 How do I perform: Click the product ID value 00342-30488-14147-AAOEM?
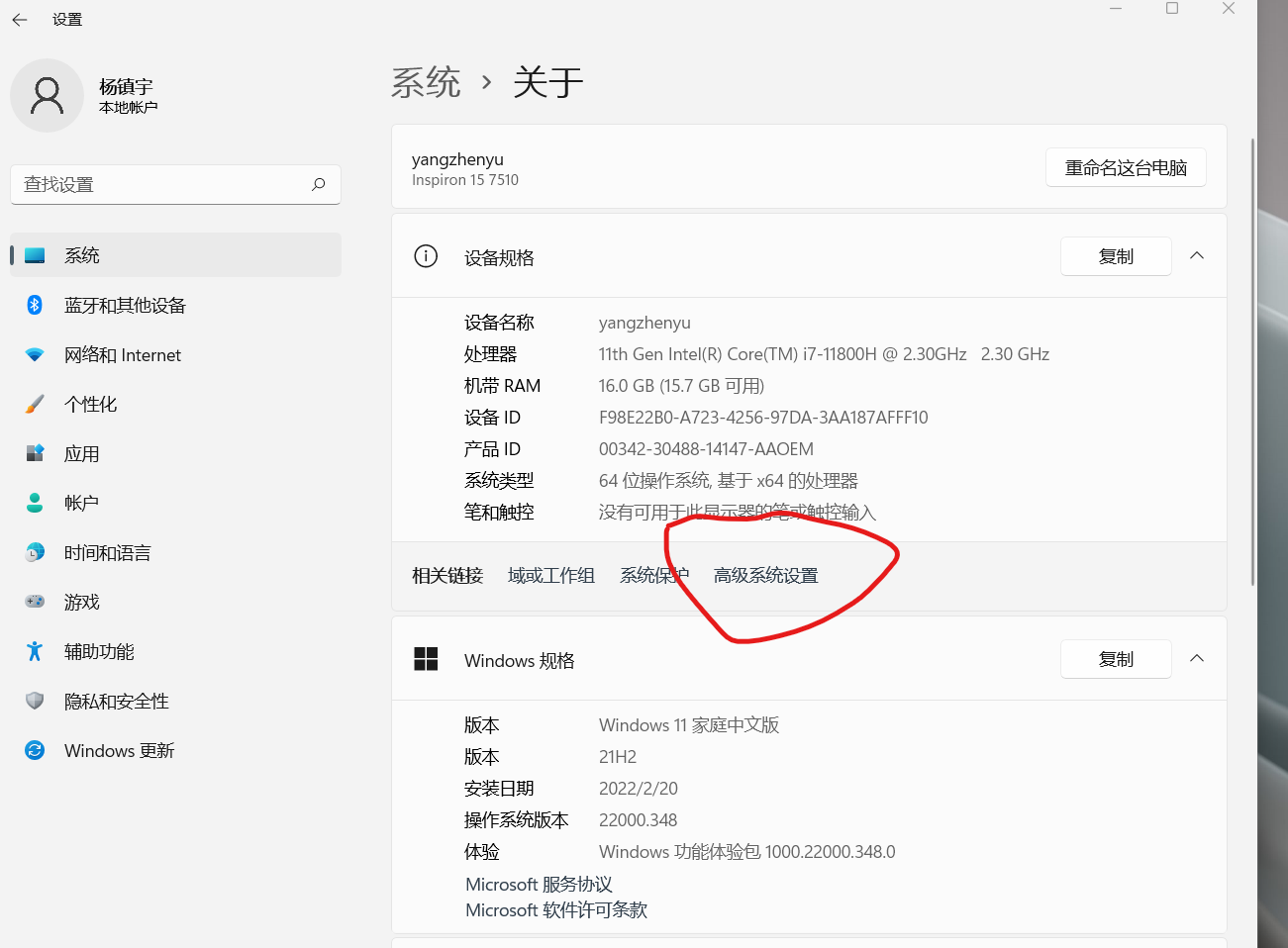(x=706, y=448)
